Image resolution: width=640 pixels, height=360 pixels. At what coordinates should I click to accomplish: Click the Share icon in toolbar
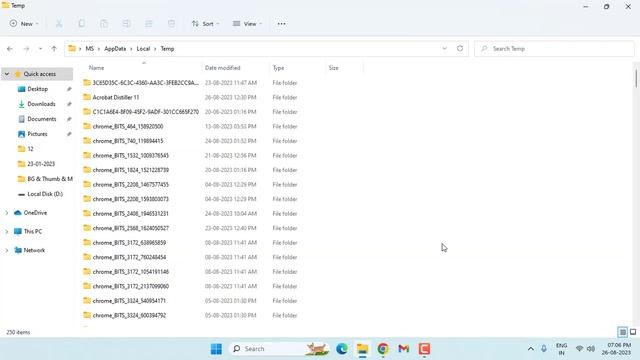149,24
